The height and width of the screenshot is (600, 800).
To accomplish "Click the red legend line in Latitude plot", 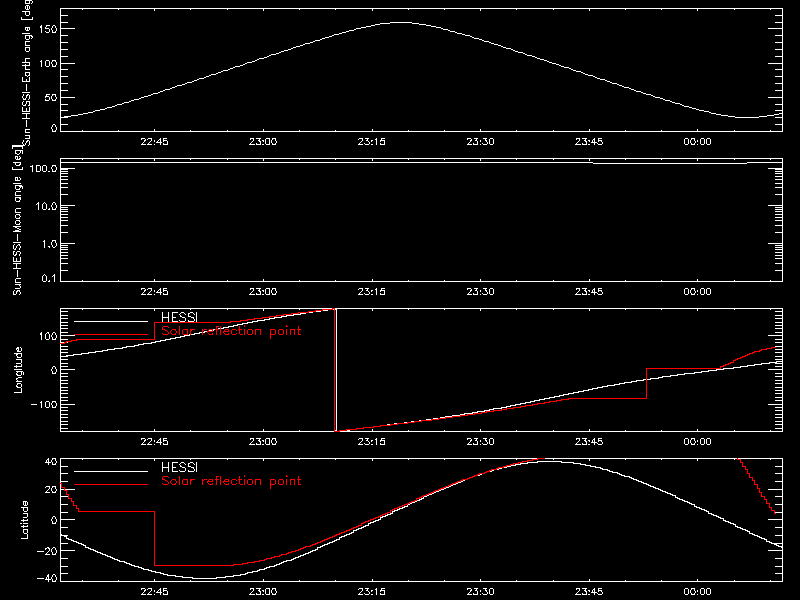I will pos(111,485).
